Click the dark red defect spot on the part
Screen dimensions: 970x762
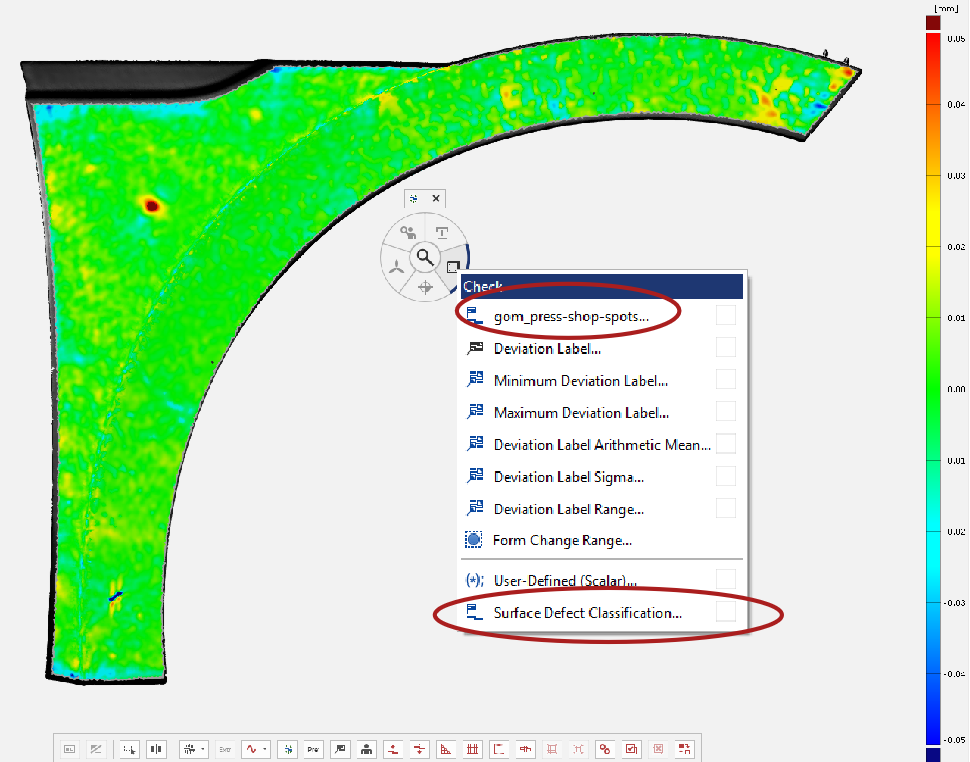coord(151,205)
